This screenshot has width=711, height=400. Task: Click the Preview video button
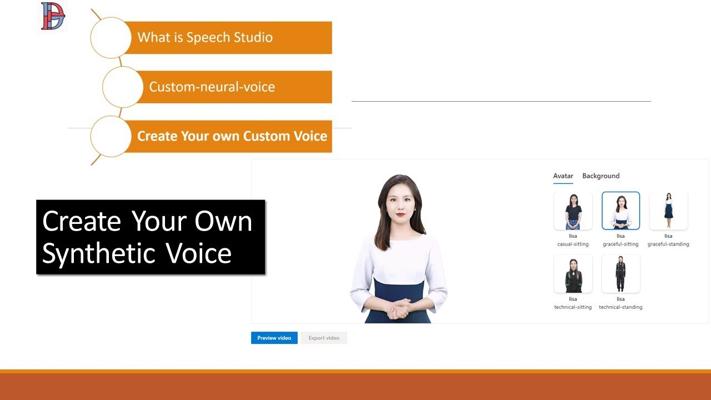(x=274, y=338)
